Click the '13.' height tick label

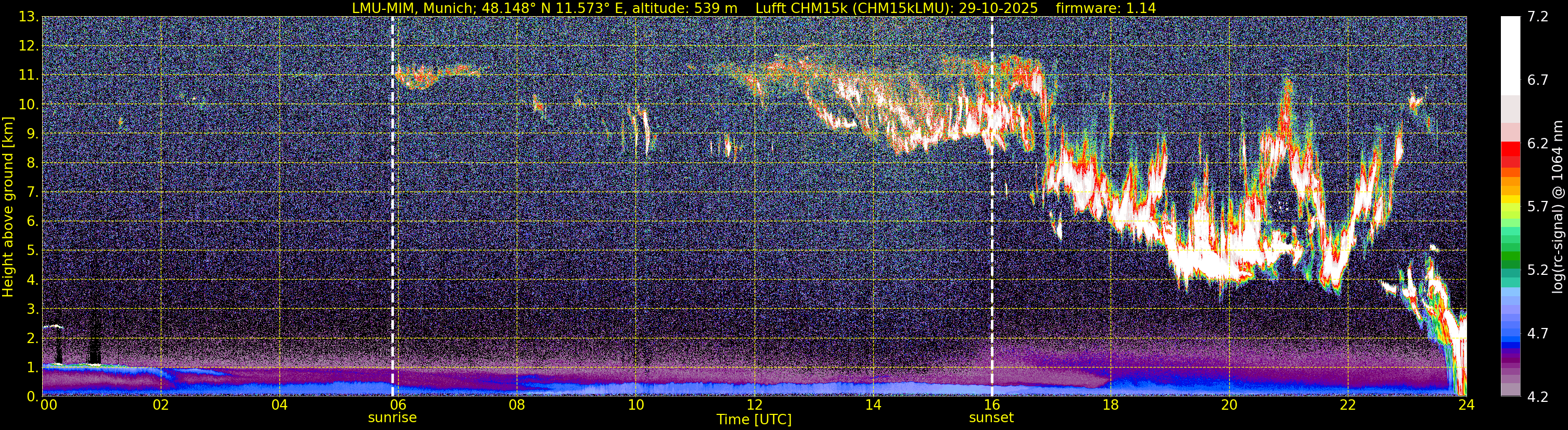(x=29, y=17)
